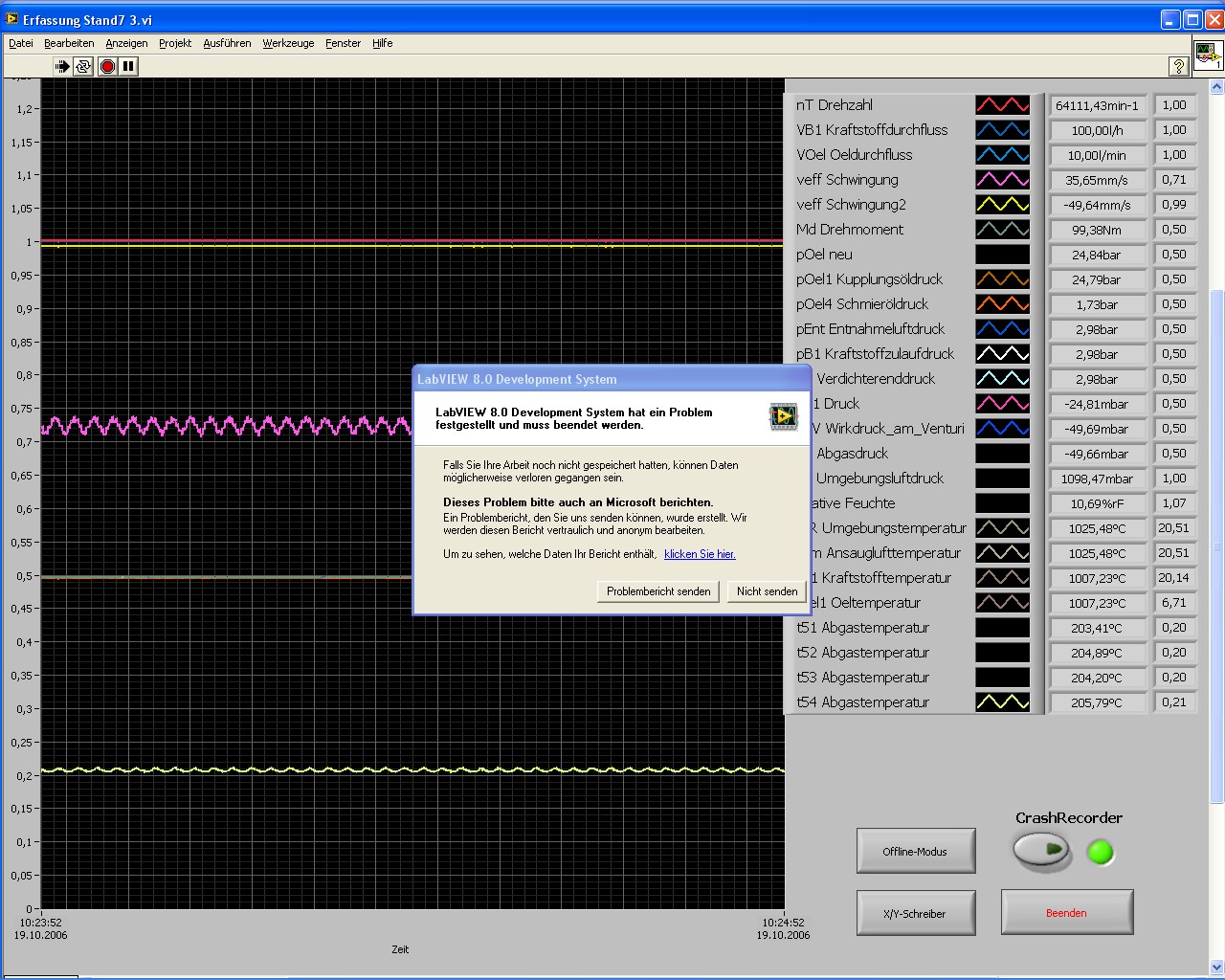Pause the VI using the pause icon

129,66
